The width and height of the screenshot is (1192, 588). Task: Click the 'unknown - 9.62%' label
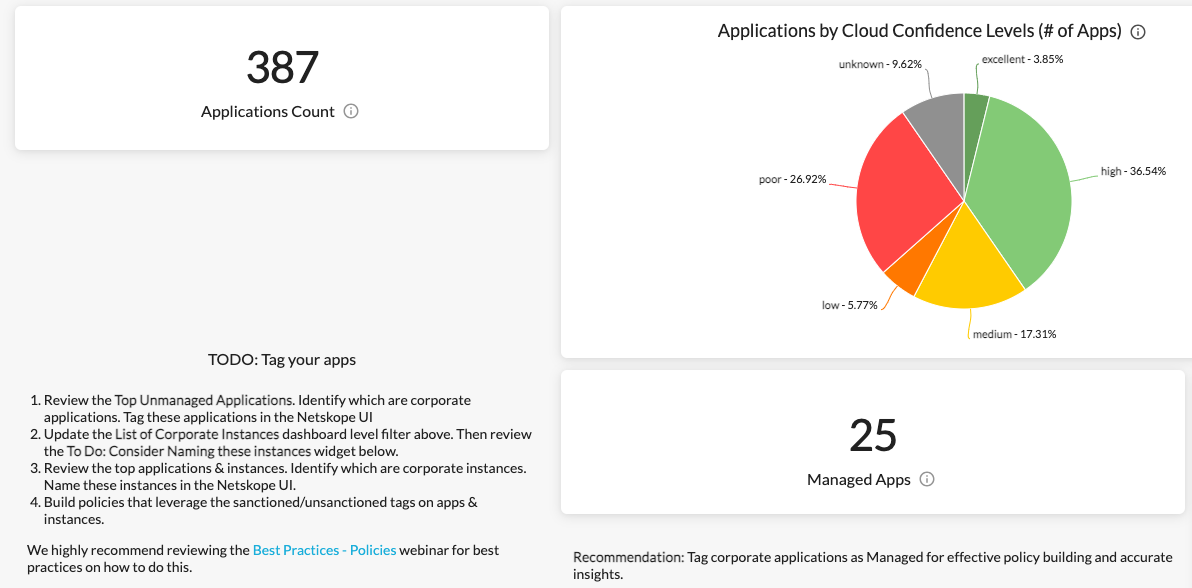coord(880,65)
